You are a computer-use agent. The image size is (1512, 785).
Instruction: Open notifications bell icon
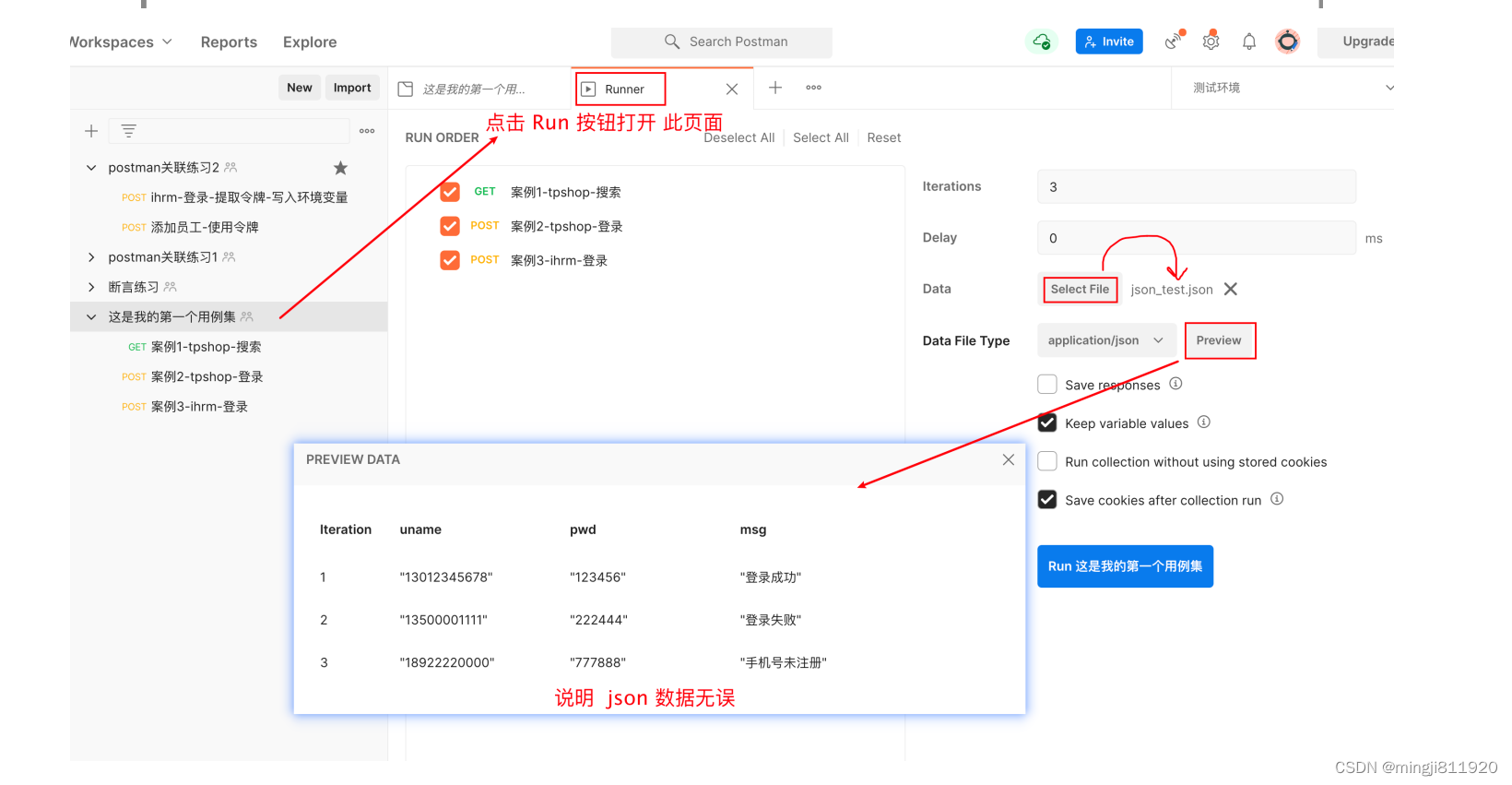coord(1249,42)
